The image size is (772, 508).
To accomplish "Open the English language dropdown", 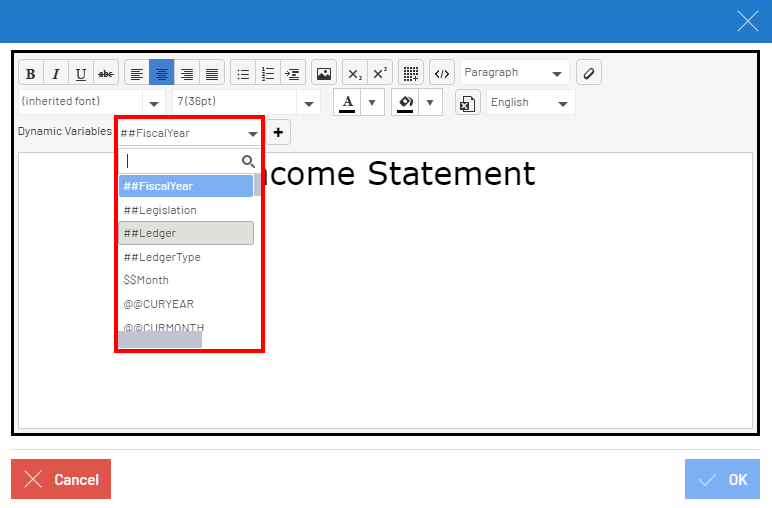I will 530,102.
